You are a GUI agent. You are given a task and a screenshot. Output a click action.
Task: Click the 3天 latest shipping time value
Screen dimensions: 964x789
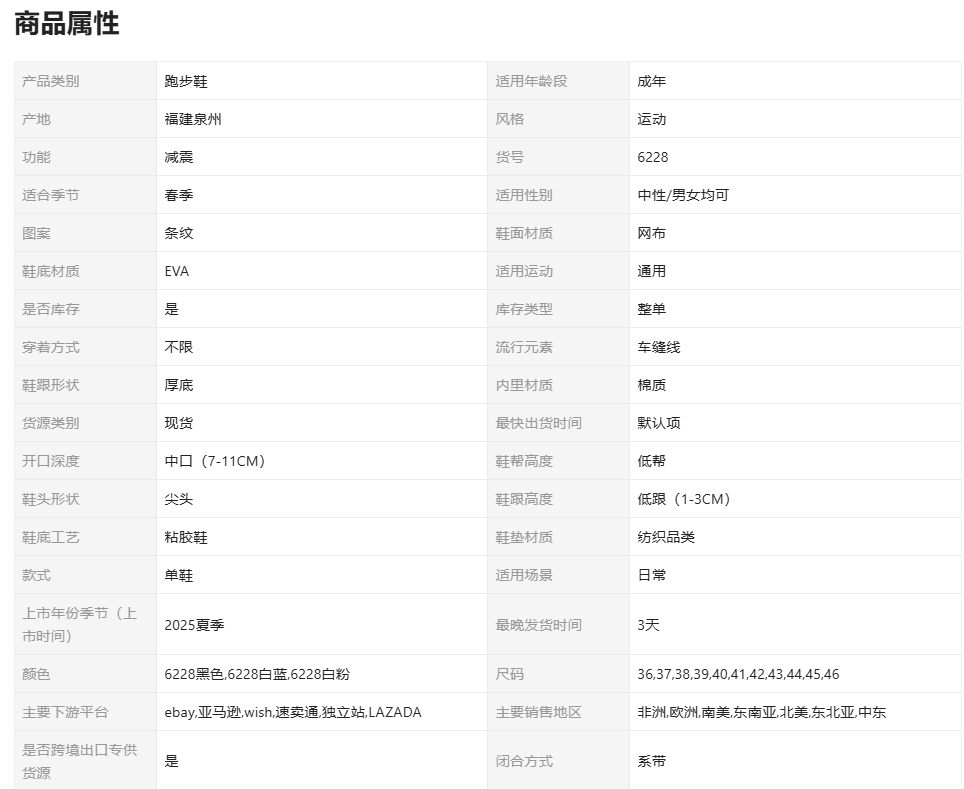click(x=649, y=625)
